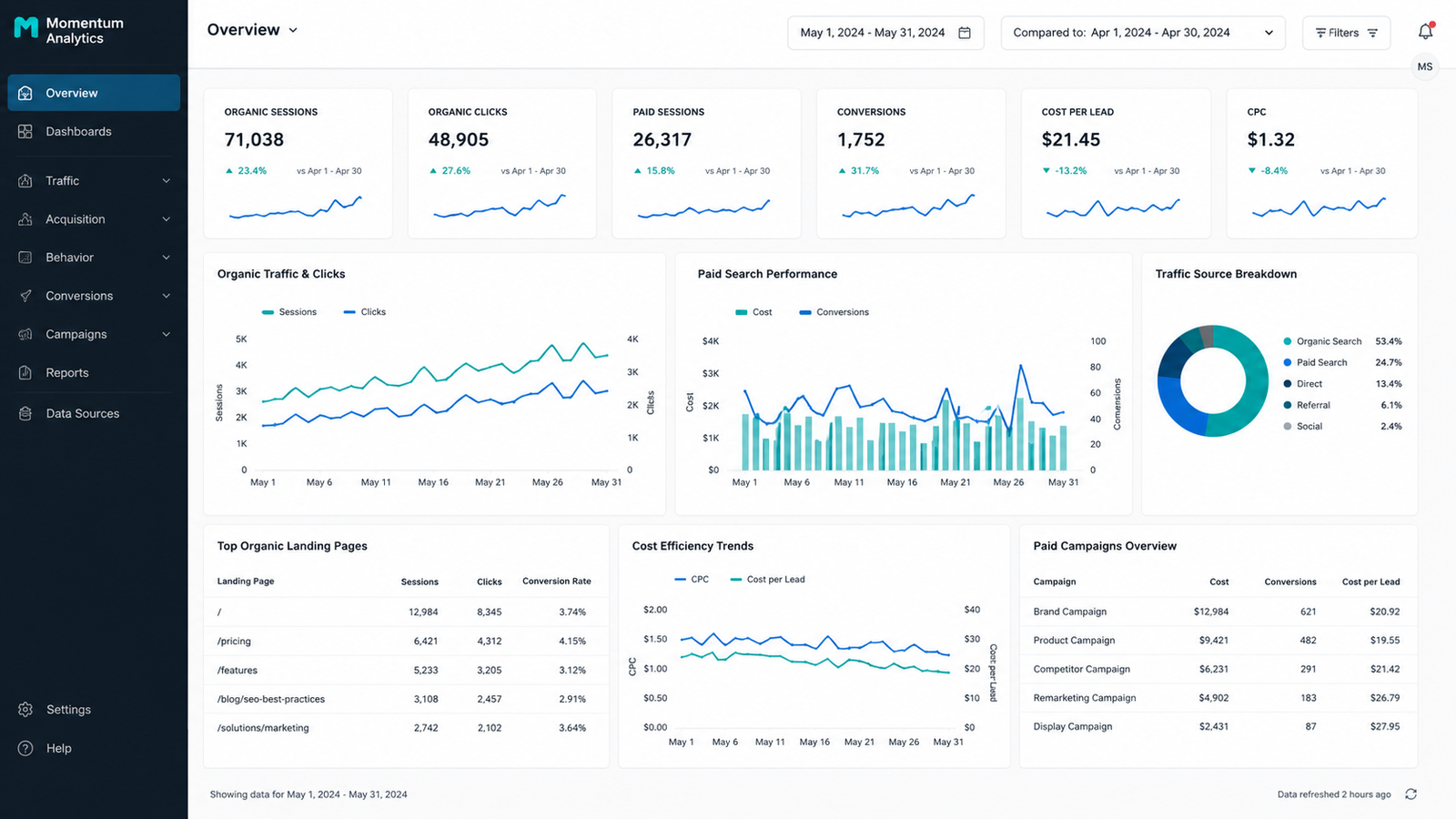This screenshot has height=819, width=1456.
Task: Open Settings via gear icon
Action: (25, 710)
